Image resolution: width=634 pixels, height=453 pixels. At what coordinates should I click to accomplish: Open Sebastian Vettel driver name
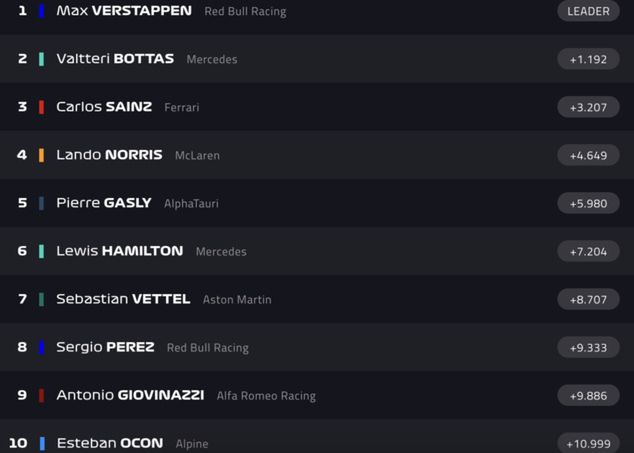point(123,299)
